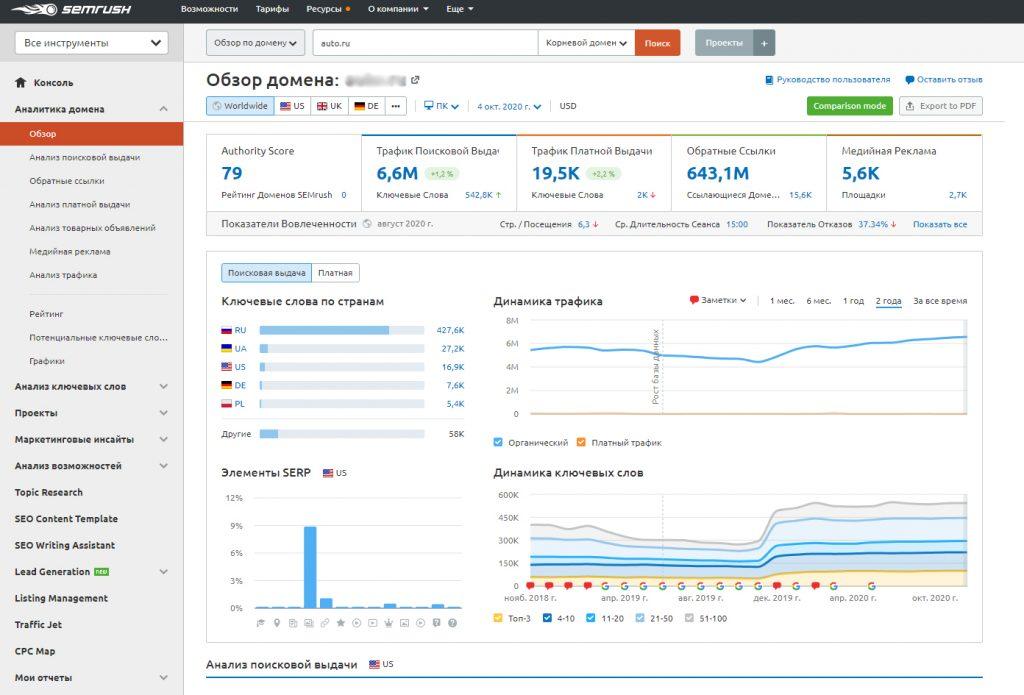Click the RU flag country row
This screenshot has height=695, width=1024.
click(342, 330)
